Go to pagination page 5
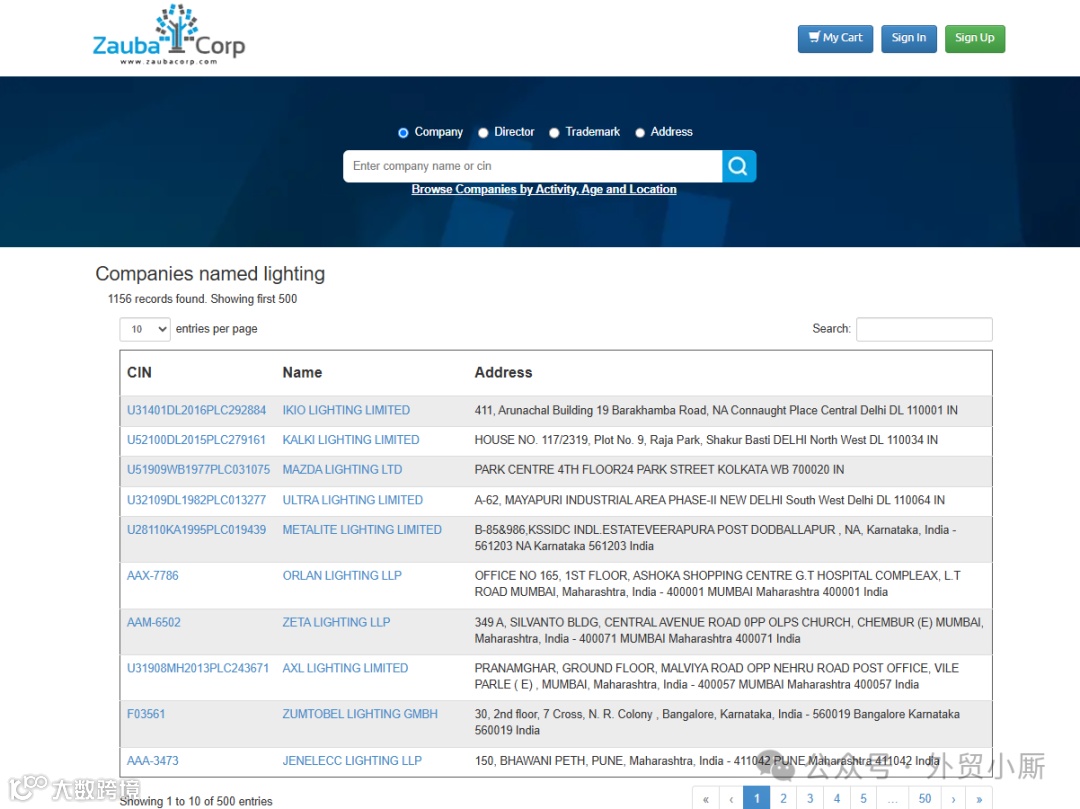 click(863, 799)
